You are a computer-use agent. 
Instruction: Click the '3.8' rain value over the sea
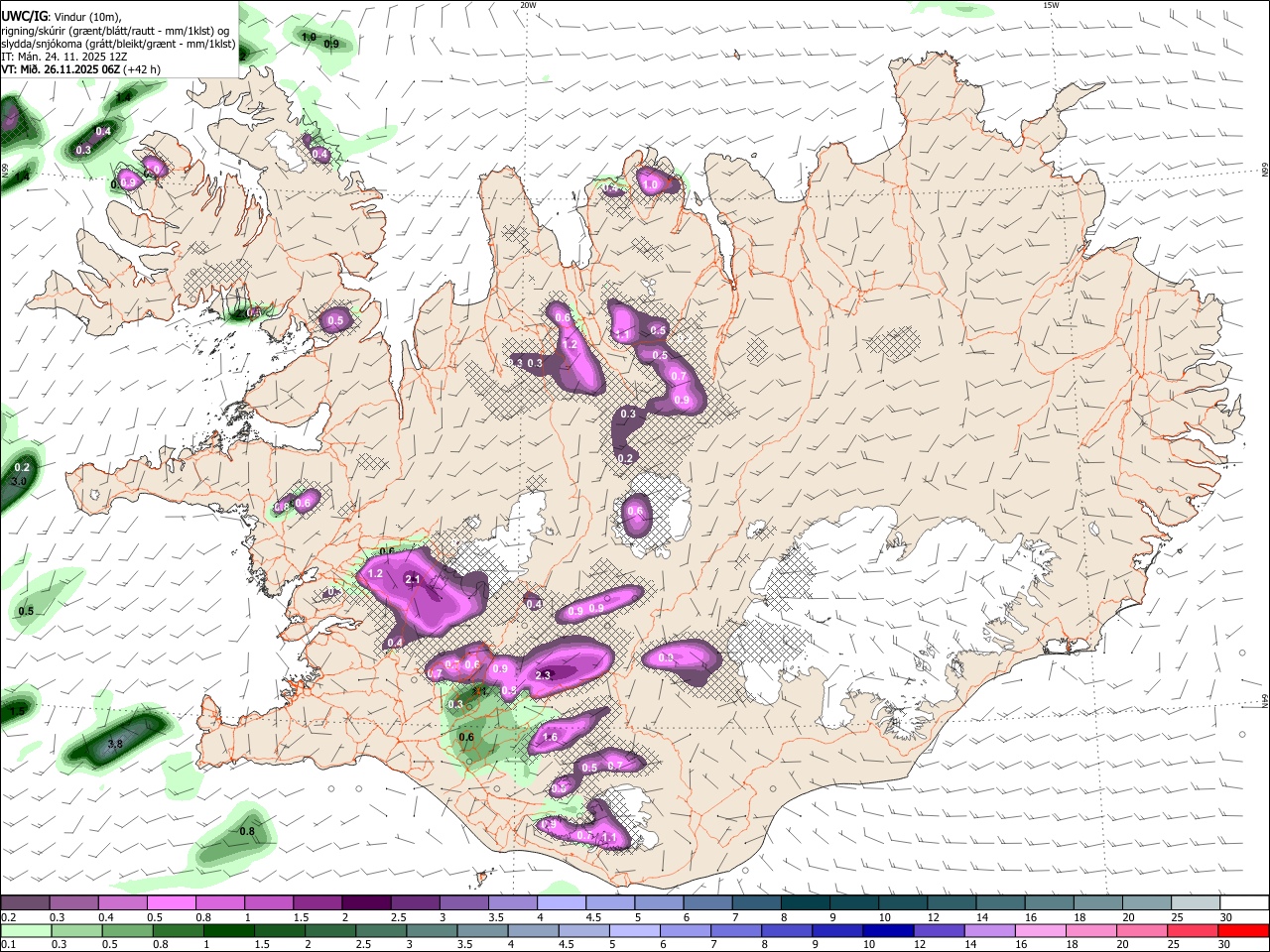[x=114, y=744]
